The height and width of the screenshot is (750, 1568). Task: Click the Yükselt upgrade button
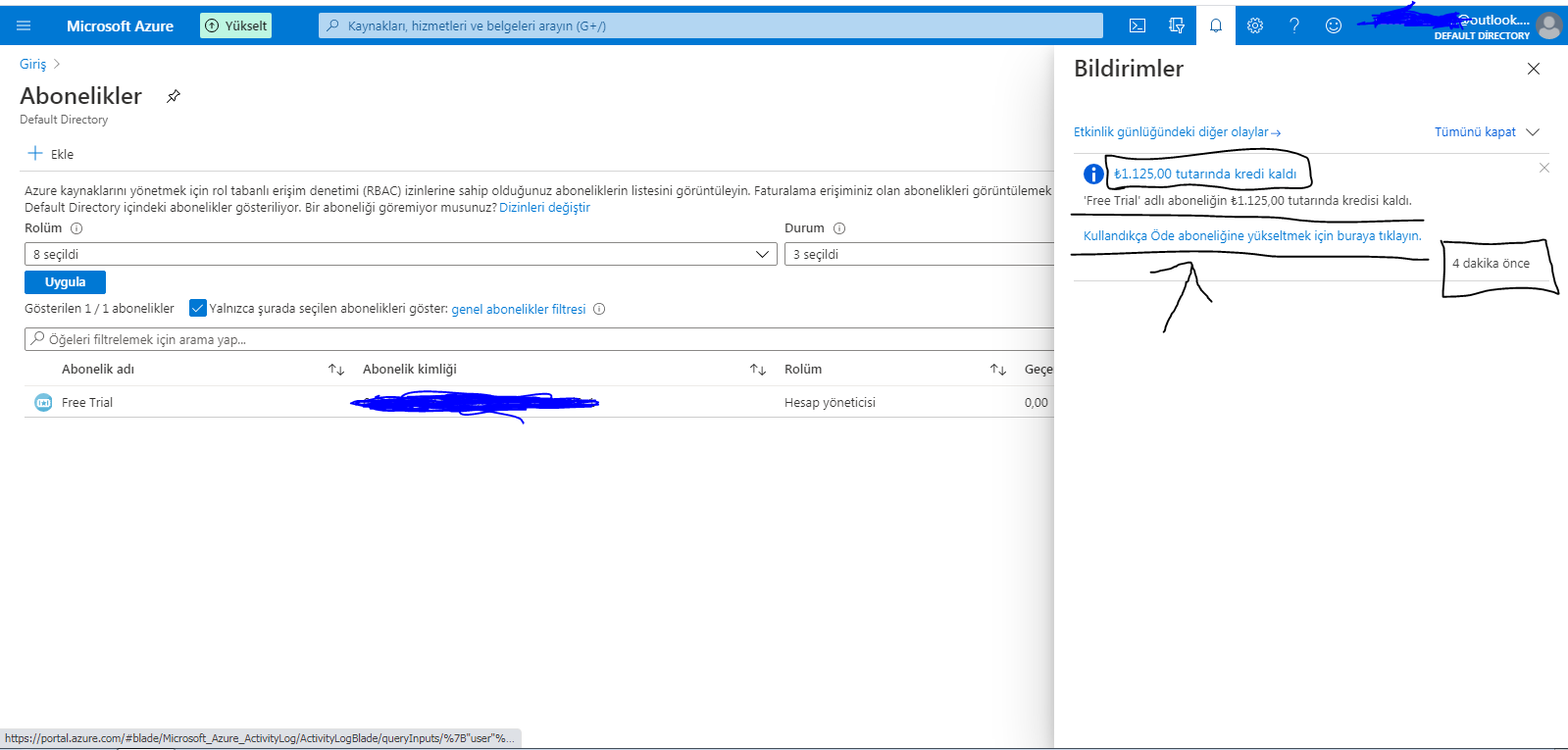235,25
